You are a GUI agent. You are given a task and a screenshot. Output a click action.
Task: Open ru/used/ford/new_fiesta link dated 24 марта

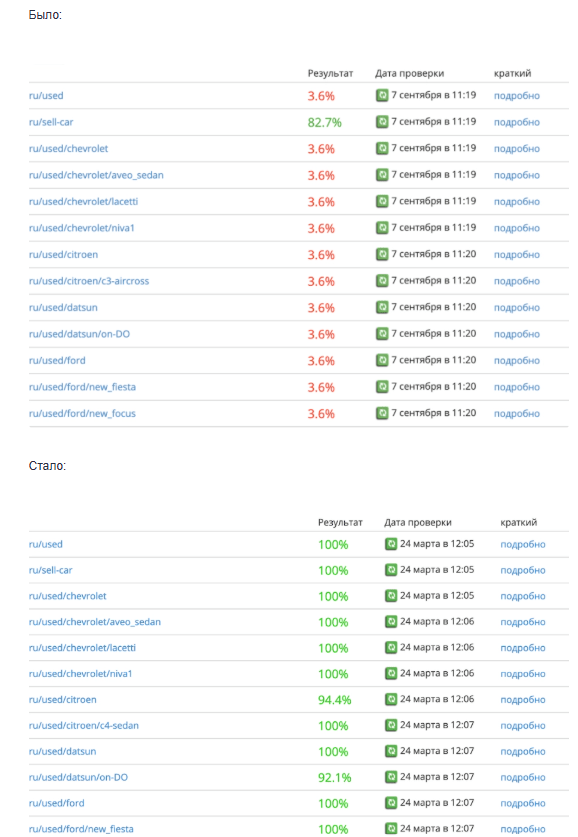(x=81, y=828)
